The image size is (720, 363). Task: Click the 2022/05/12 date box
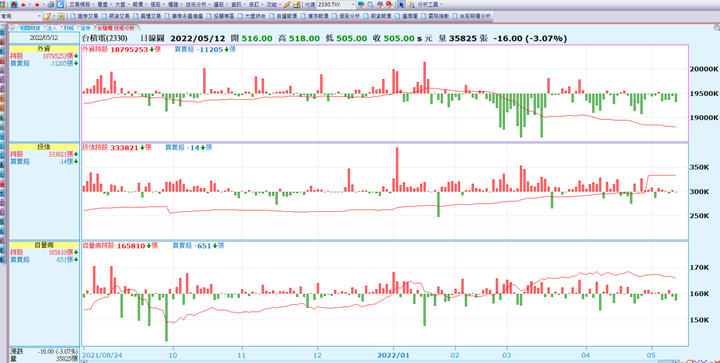44,38
